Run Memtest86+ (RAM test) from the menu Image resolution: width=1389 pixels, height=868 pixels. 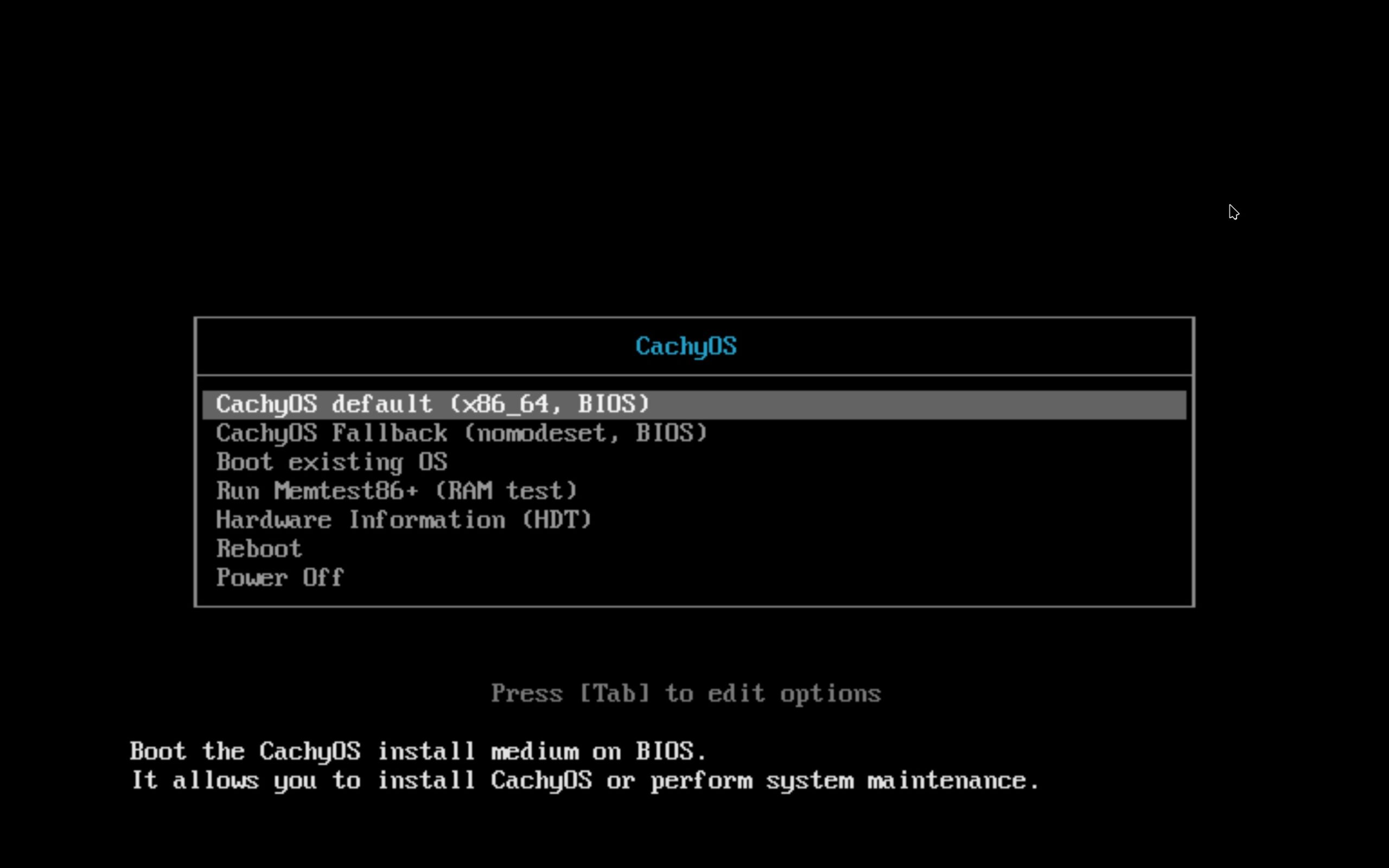tap(396, 491)
